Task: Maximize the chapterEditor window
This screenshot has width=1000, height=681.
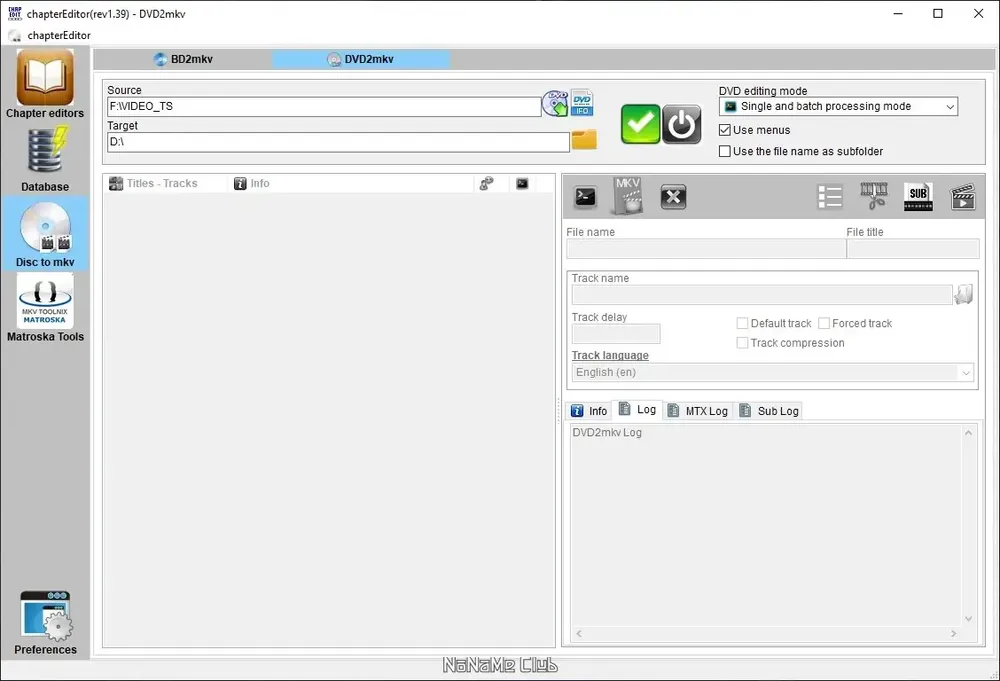Action: coord(938,13)
